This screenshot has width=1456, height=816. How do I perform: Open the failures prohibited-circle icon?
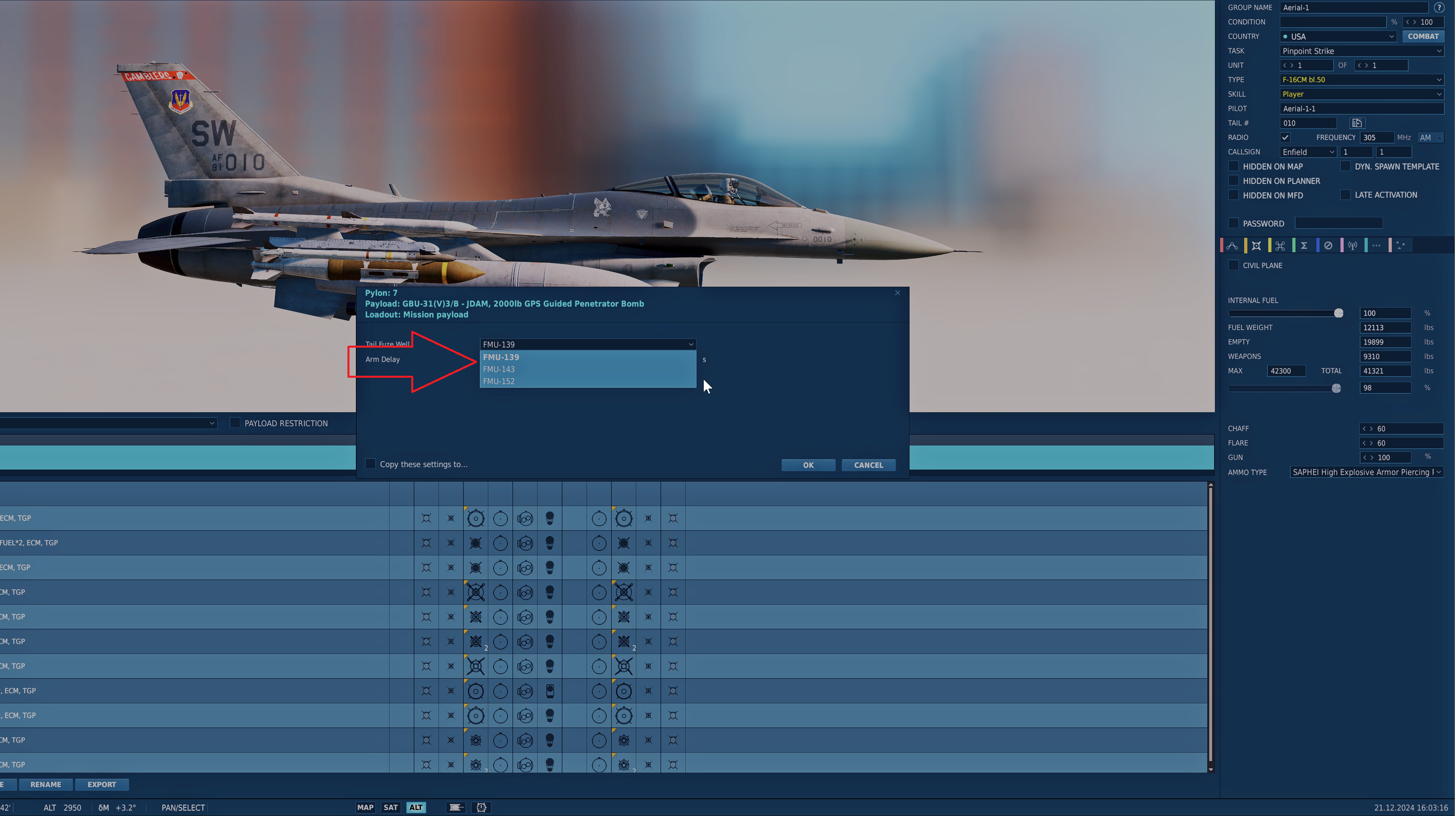pos(1328,246)
